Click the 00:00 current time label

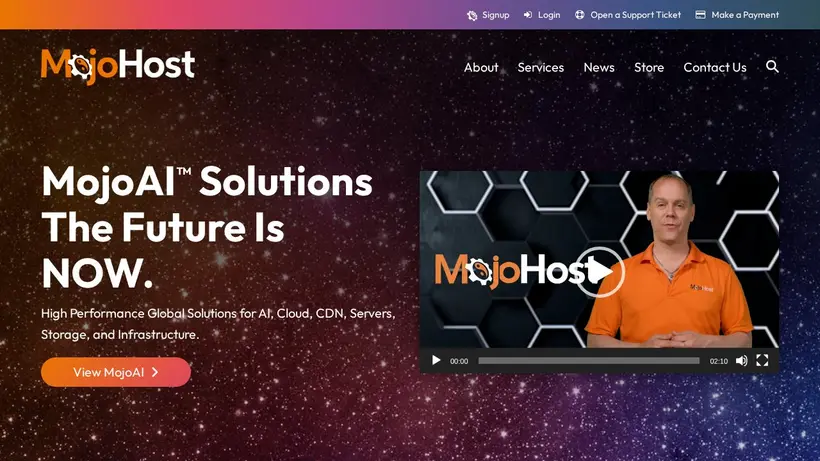pyautogui.click(x=459, y=361)
